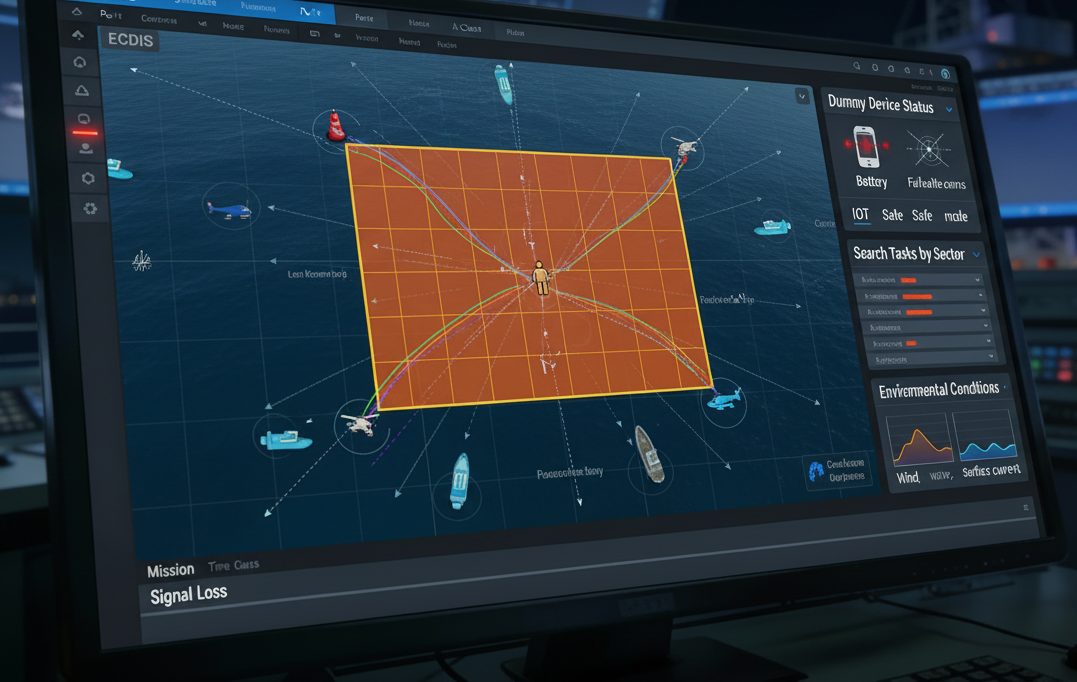Click the red buoy marker on the chart
This screenshot has height=682, width=1077.
point(336,126)
